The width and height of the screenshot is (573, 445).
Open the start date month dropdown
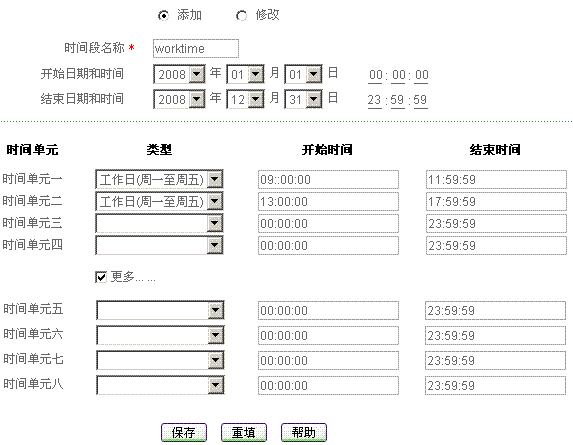coord(245,75)
